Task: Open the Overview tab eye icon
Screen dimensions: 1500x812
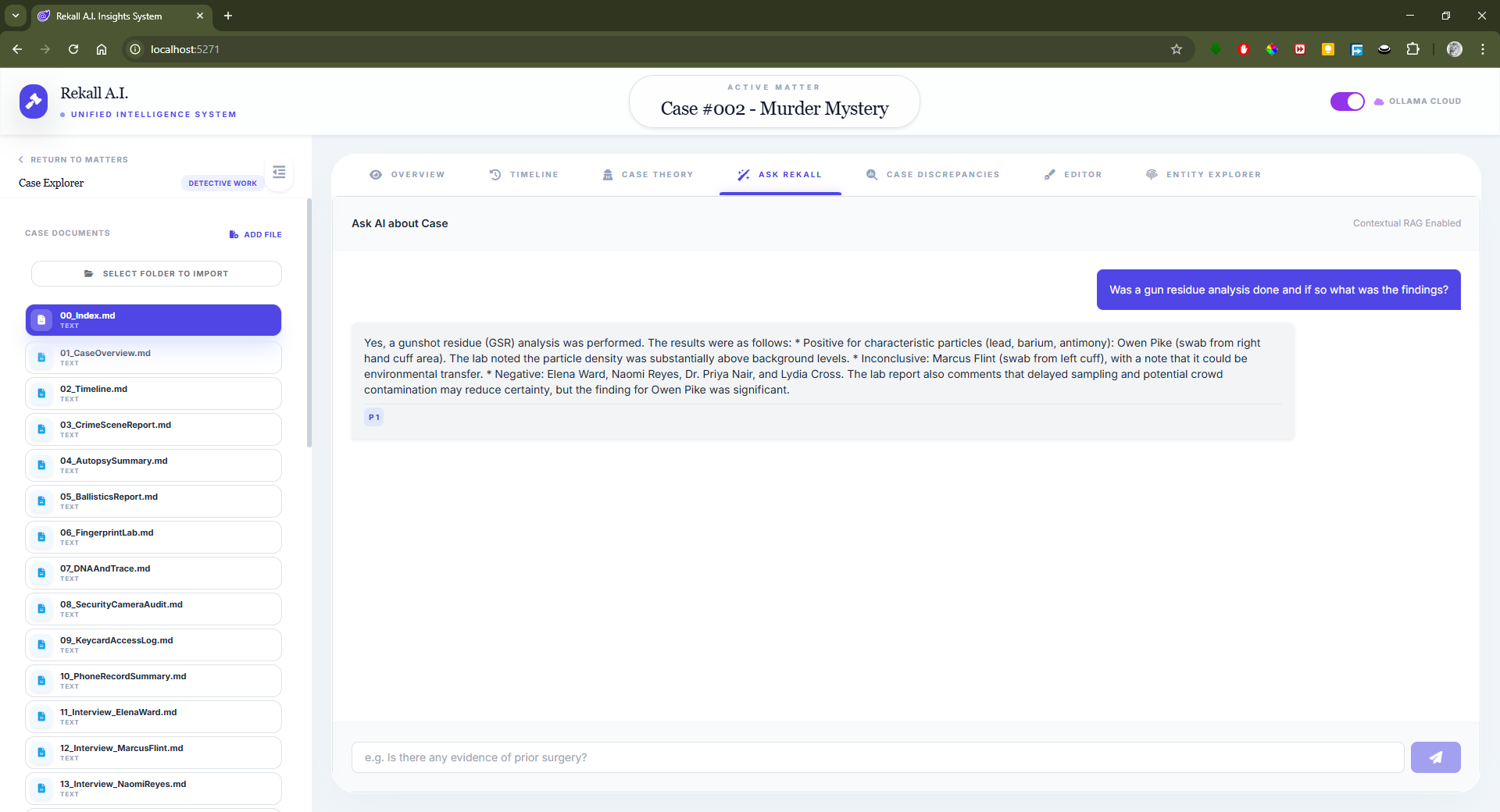Action: click(x=376, y=175)
